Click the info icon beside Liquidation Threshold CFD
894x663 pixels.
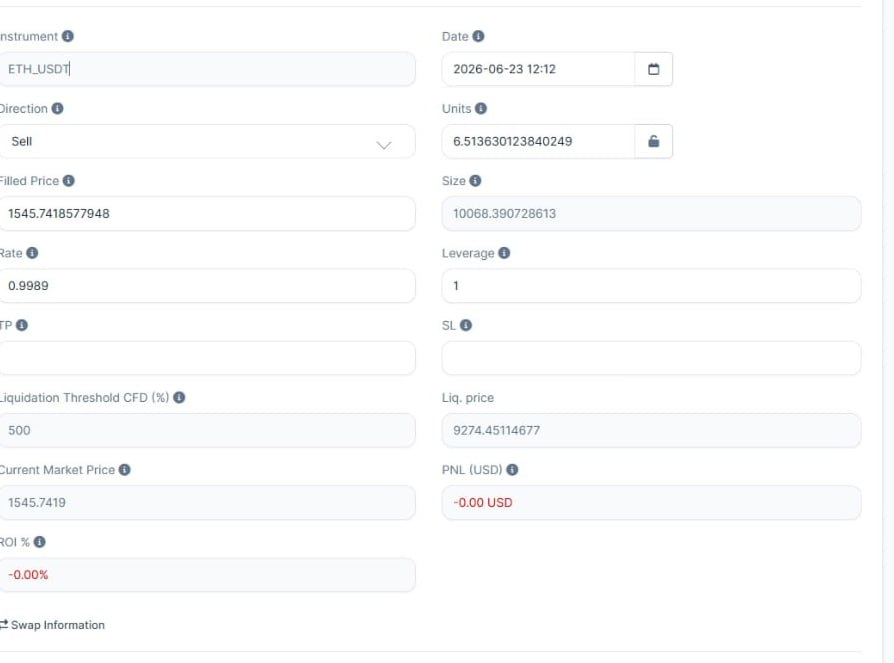(x=179, y=397)
